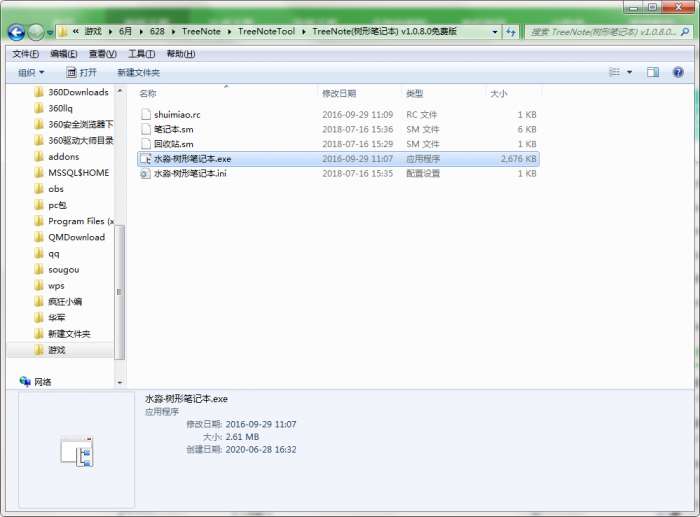Select the 360llq folder in sidebar
The image size is (700, 517).
[x=53, y=108]
